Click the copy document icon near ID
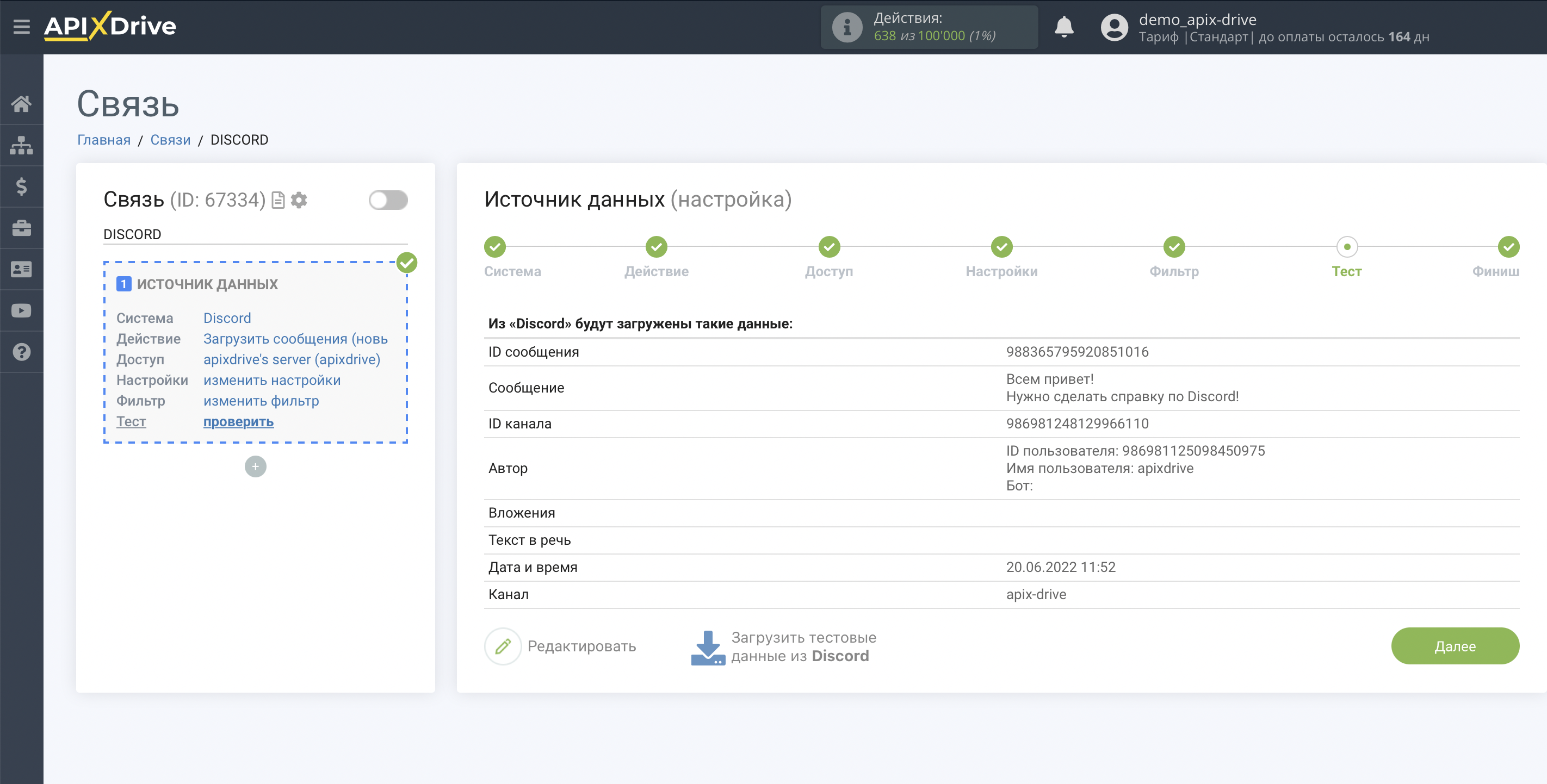 [x=278, y=200]
